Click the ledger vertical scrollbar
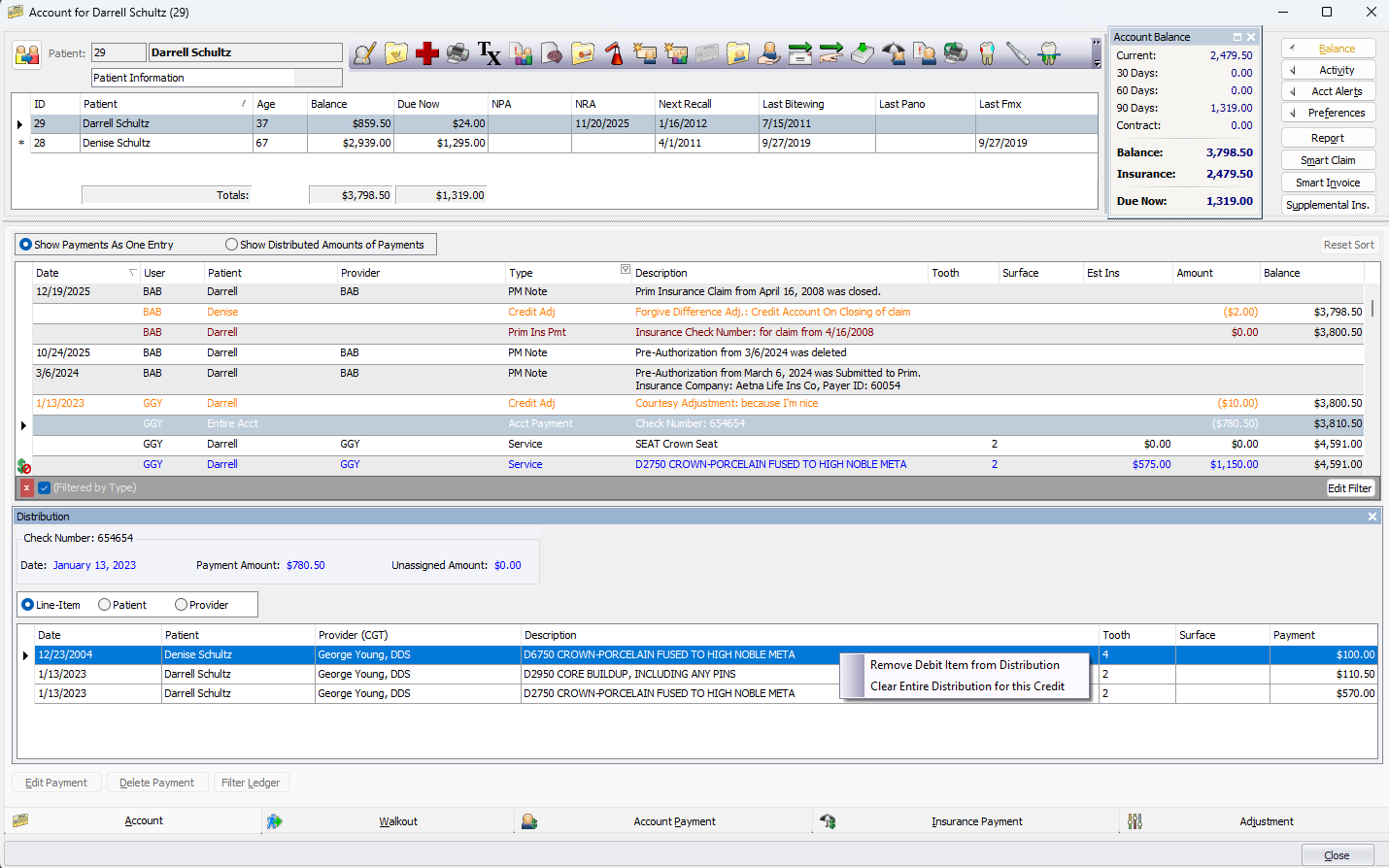Viewport: 1389px width, 868px height. tap(1372, 309)
